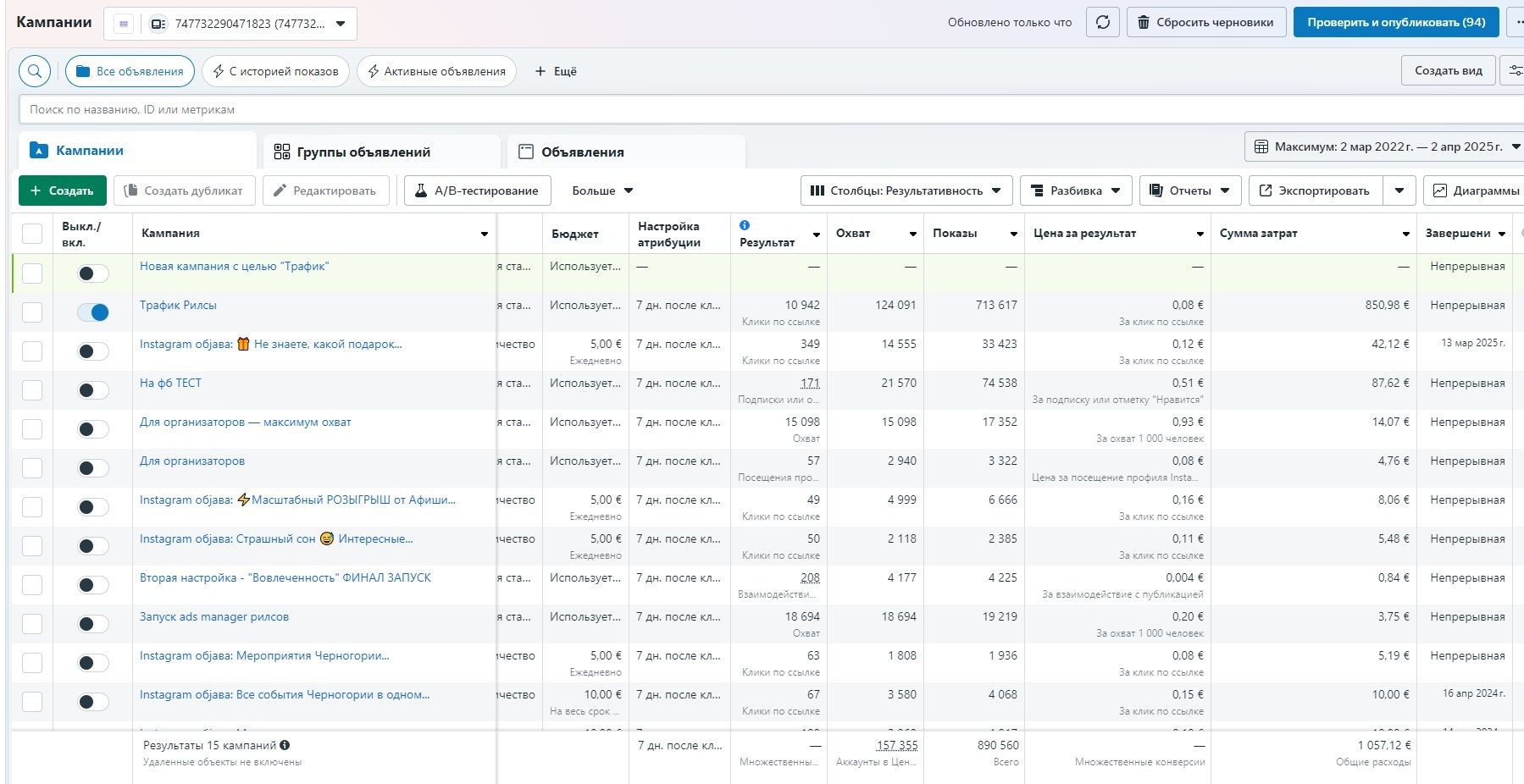Viewport: 1524px width, 784px height.
Task: Open A/B-тестирование flask button
Action: (477, 190)
